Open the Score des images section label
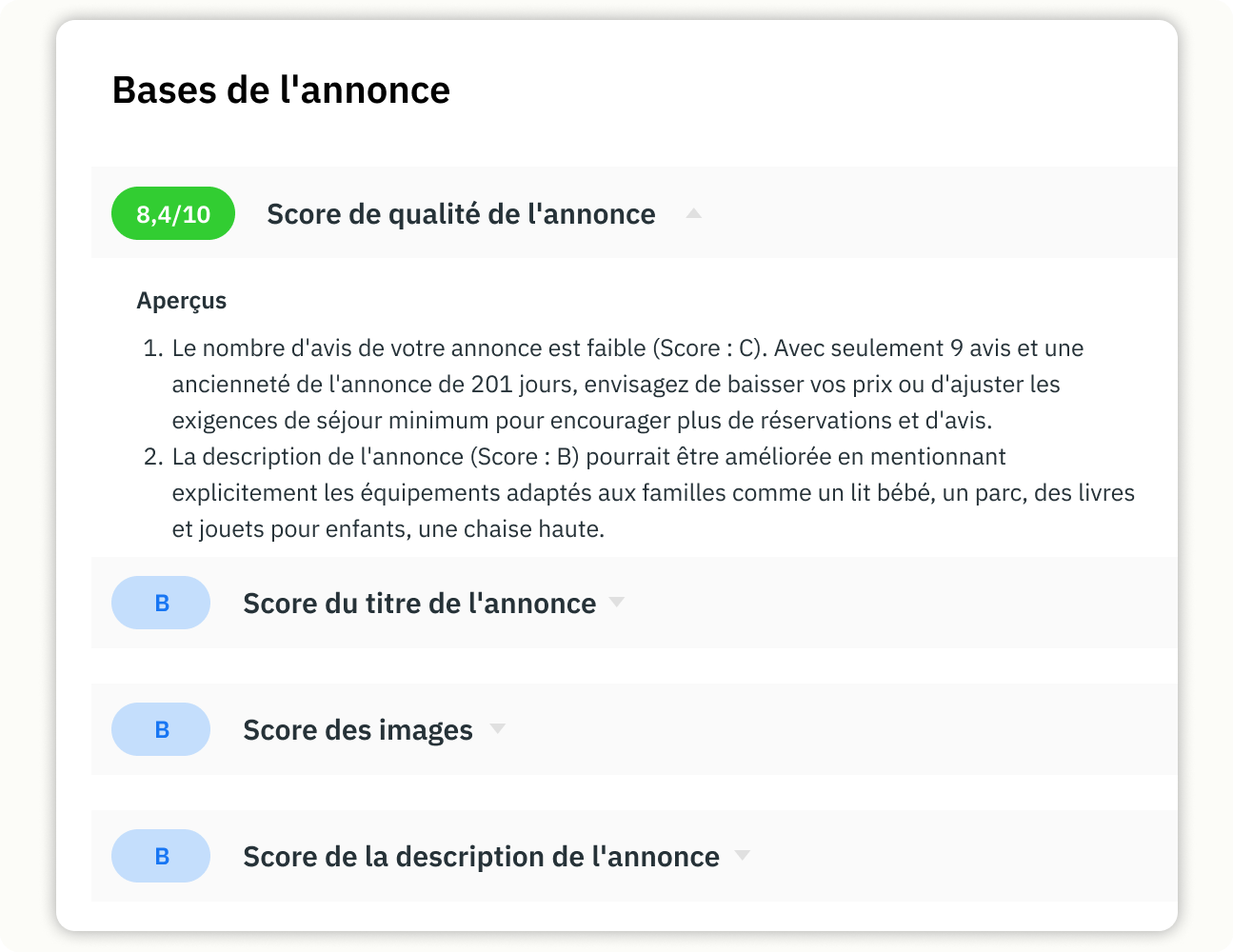 pyautogui.click(x=358, y=730)
